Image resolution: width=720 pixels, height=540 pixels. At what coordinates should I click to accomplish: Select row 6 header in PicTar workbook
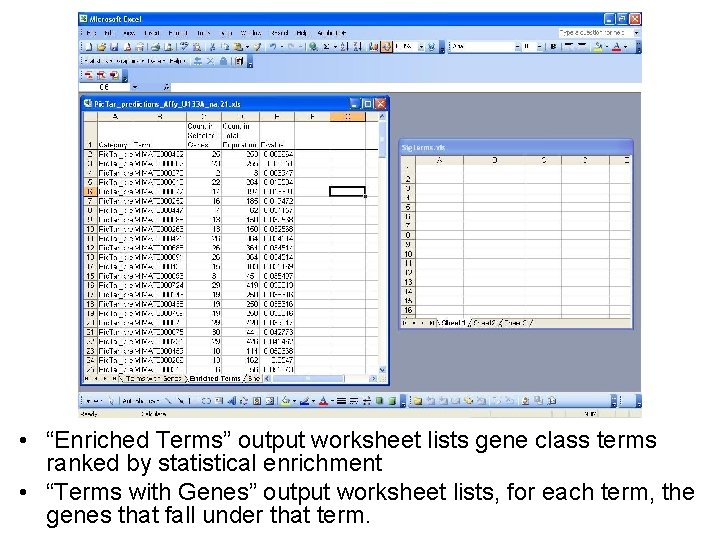point(90,191)
